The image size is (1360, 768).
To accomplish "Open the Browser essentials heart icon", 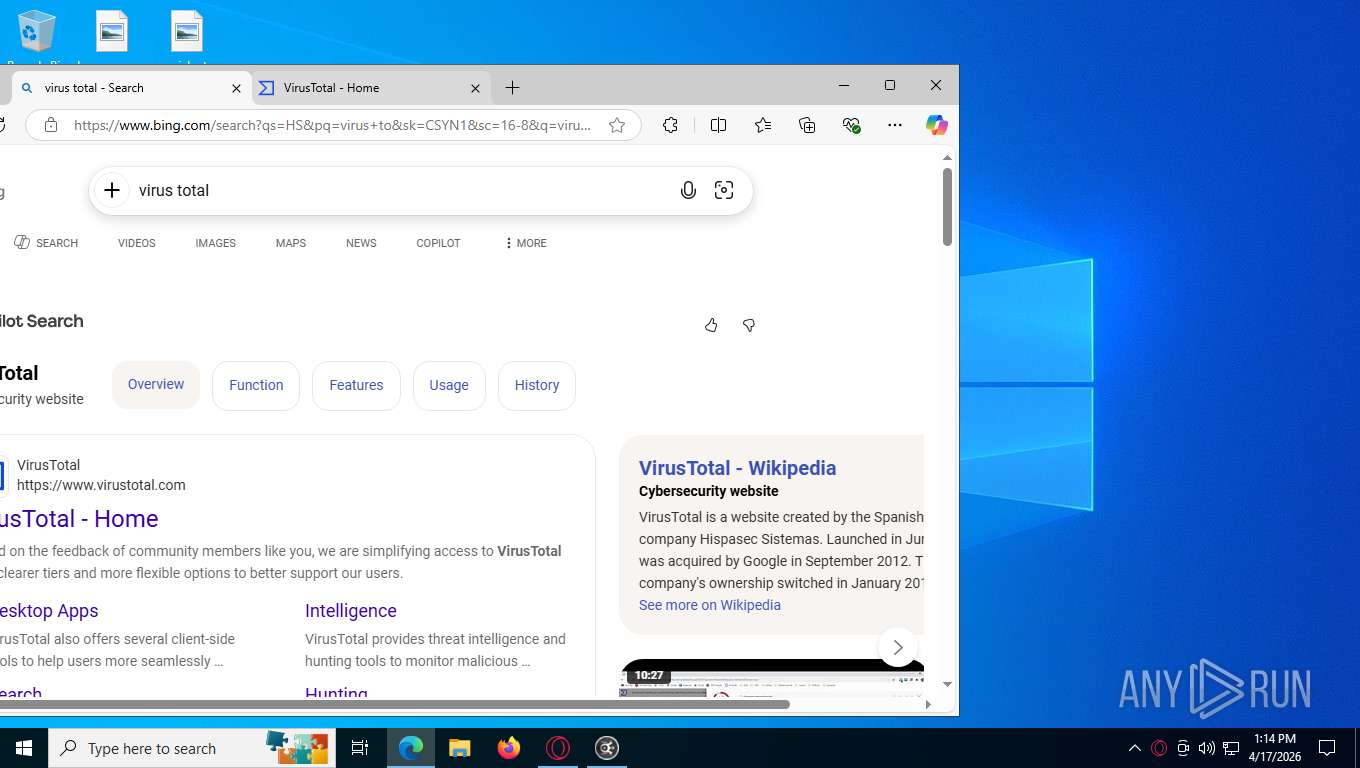I will [851, 125].
